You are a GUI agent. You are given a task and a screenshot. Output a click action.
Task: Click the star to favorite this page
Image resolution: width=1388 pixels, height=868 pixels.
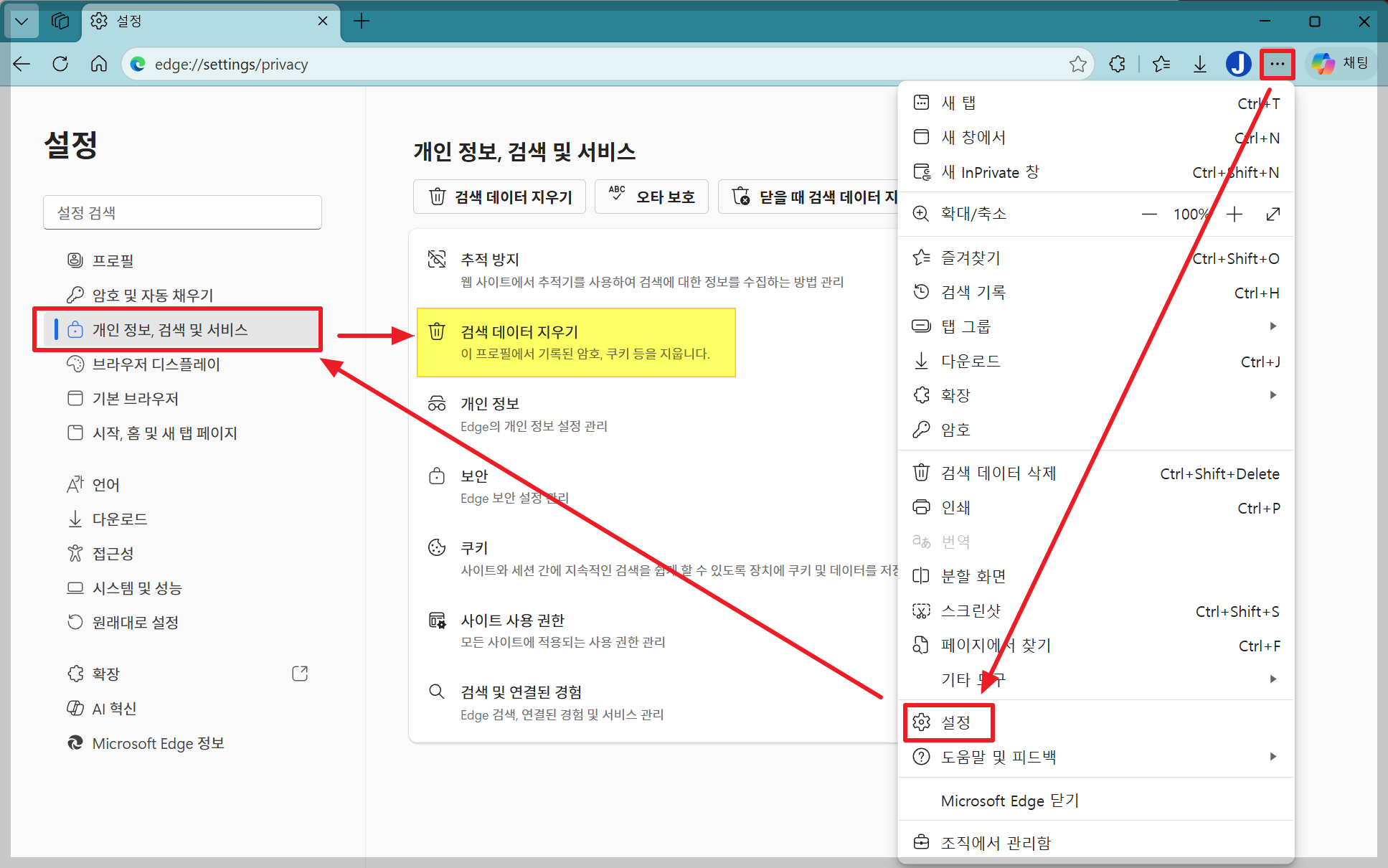click(x=1077, y=64)
